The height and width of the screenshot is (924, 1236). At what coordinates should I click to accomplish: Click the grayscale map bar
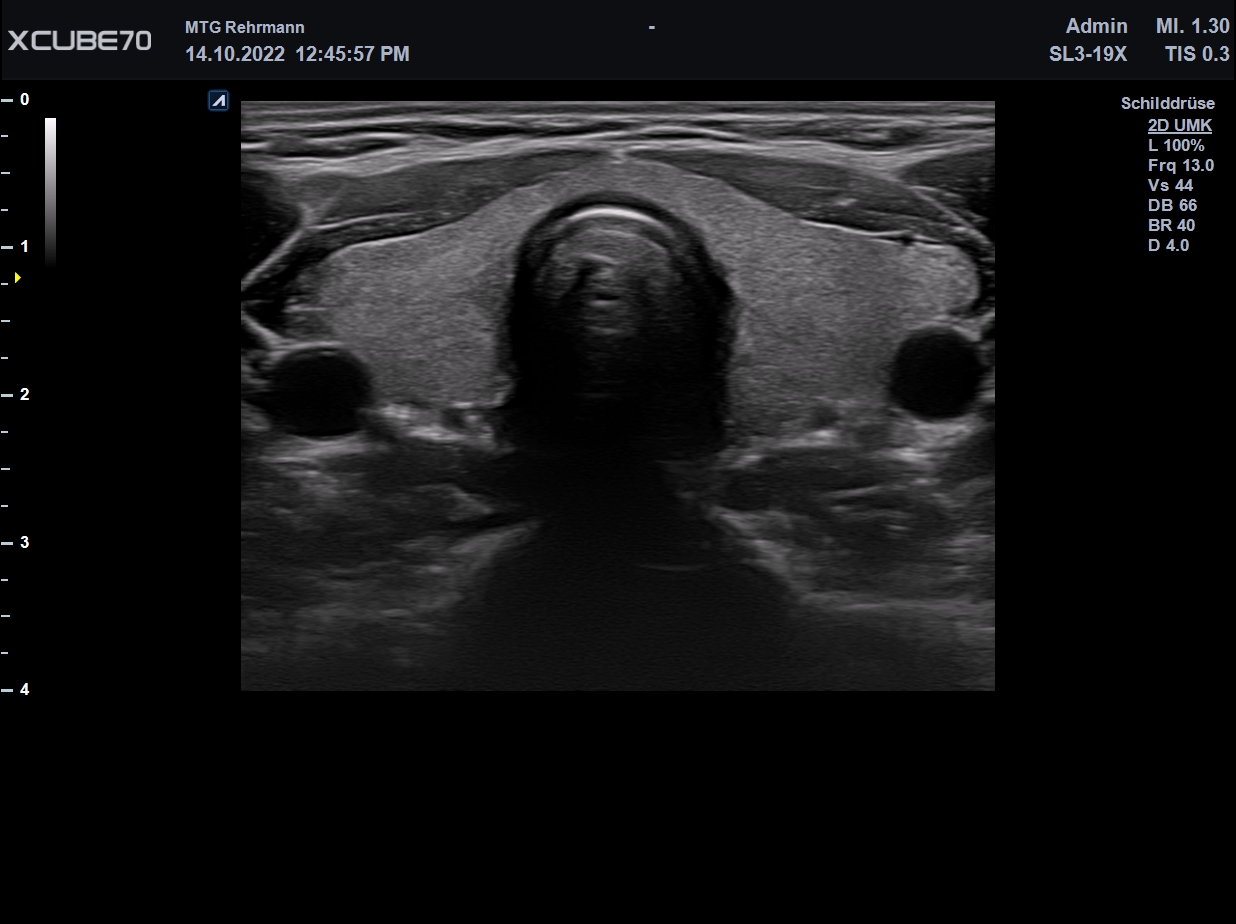point(50,190)
